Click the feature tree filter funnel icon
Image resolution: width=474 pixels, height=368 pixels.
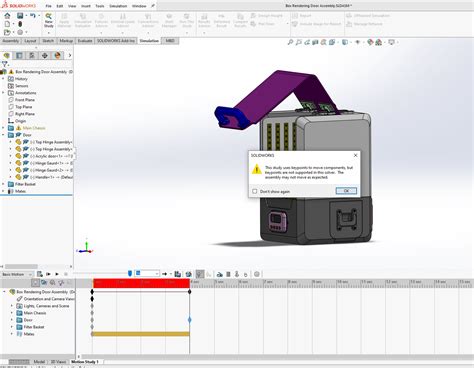click(5, 64)
